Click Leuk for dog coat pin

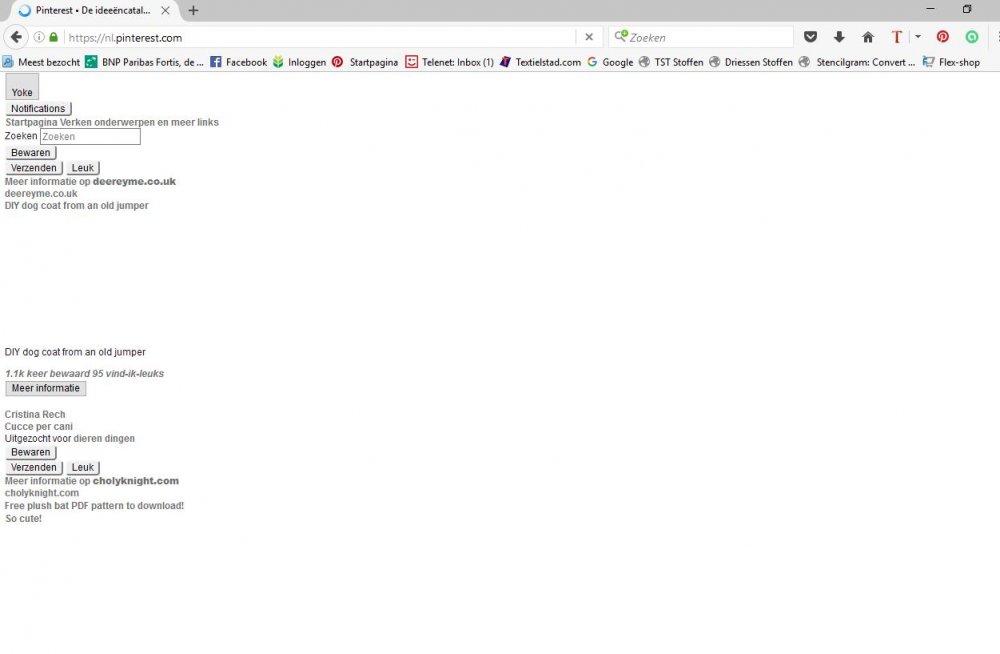pos(83,168)
